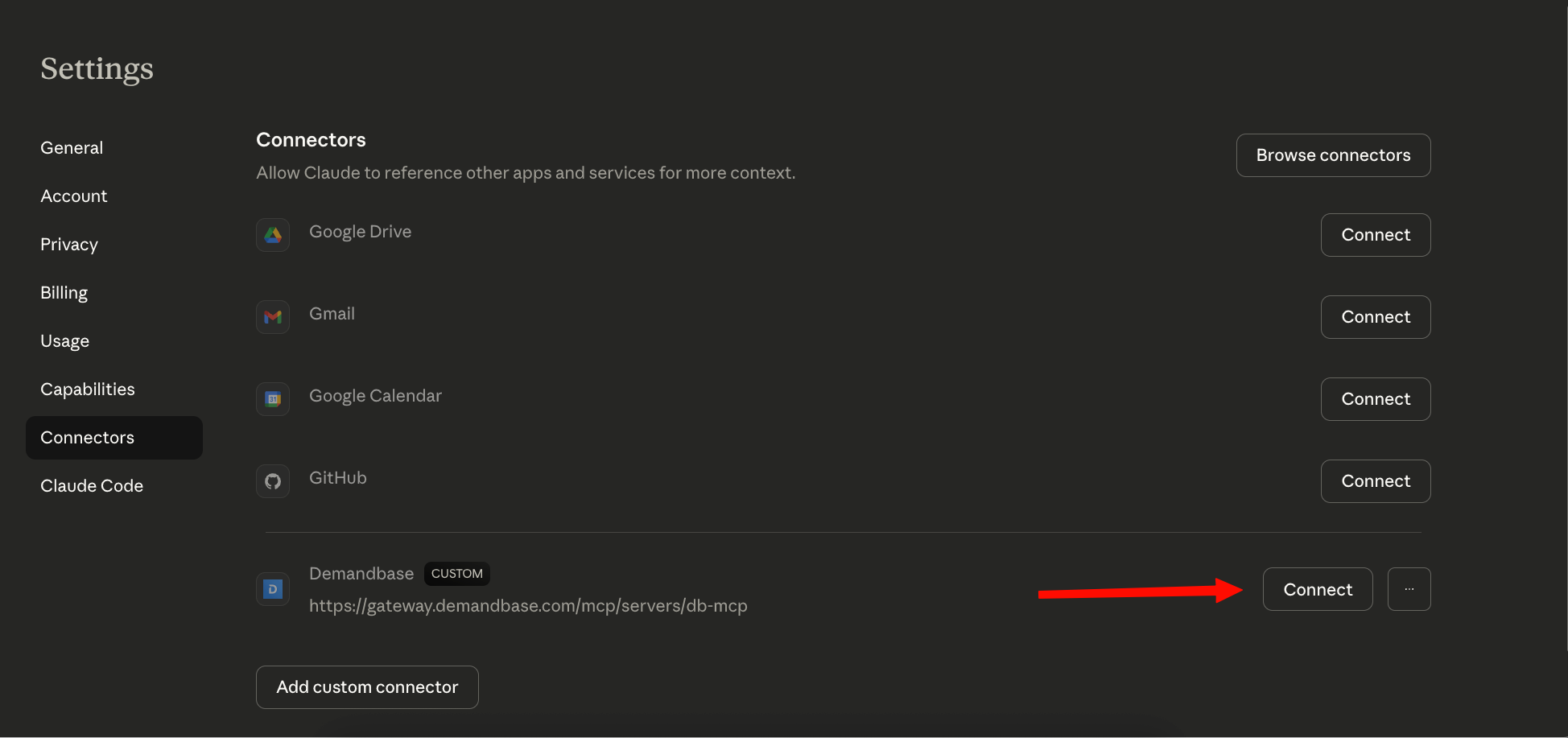Image resolution: width=1568 pixels, height=738 pixels.
Task: Click the Gmail envelope icon
Action: click(x=273, y=317)
